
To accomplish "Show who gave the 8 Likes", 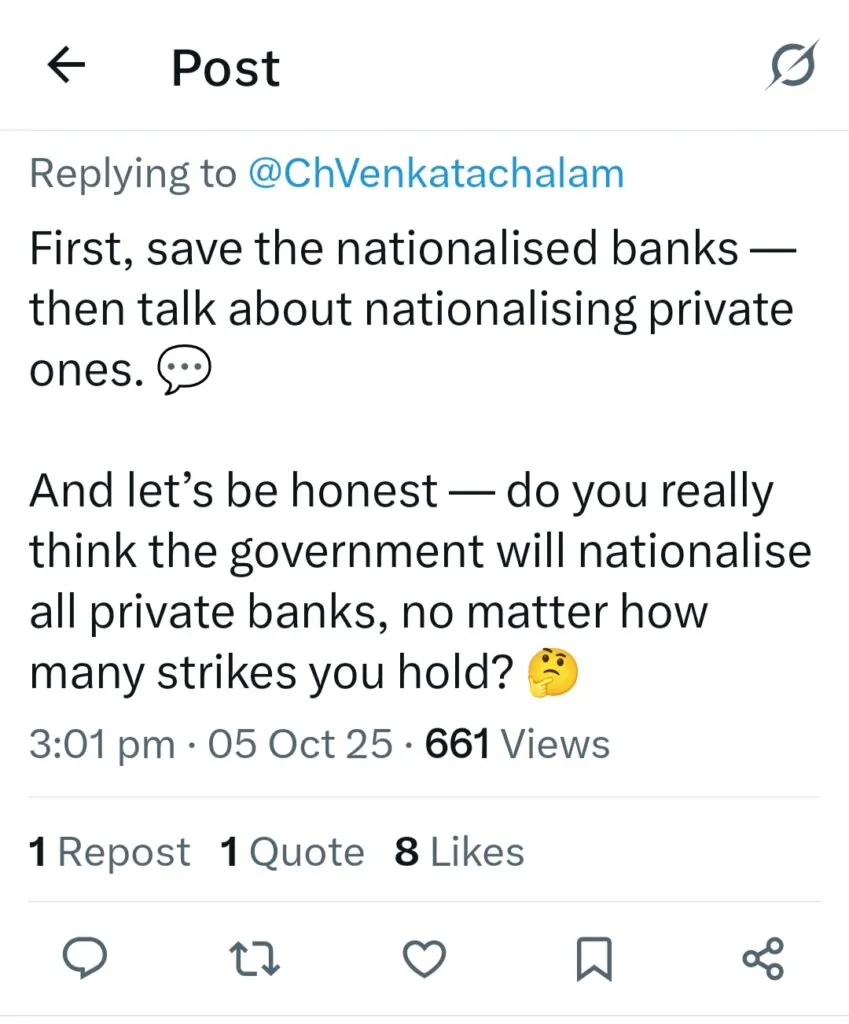I will pos(459,852).
